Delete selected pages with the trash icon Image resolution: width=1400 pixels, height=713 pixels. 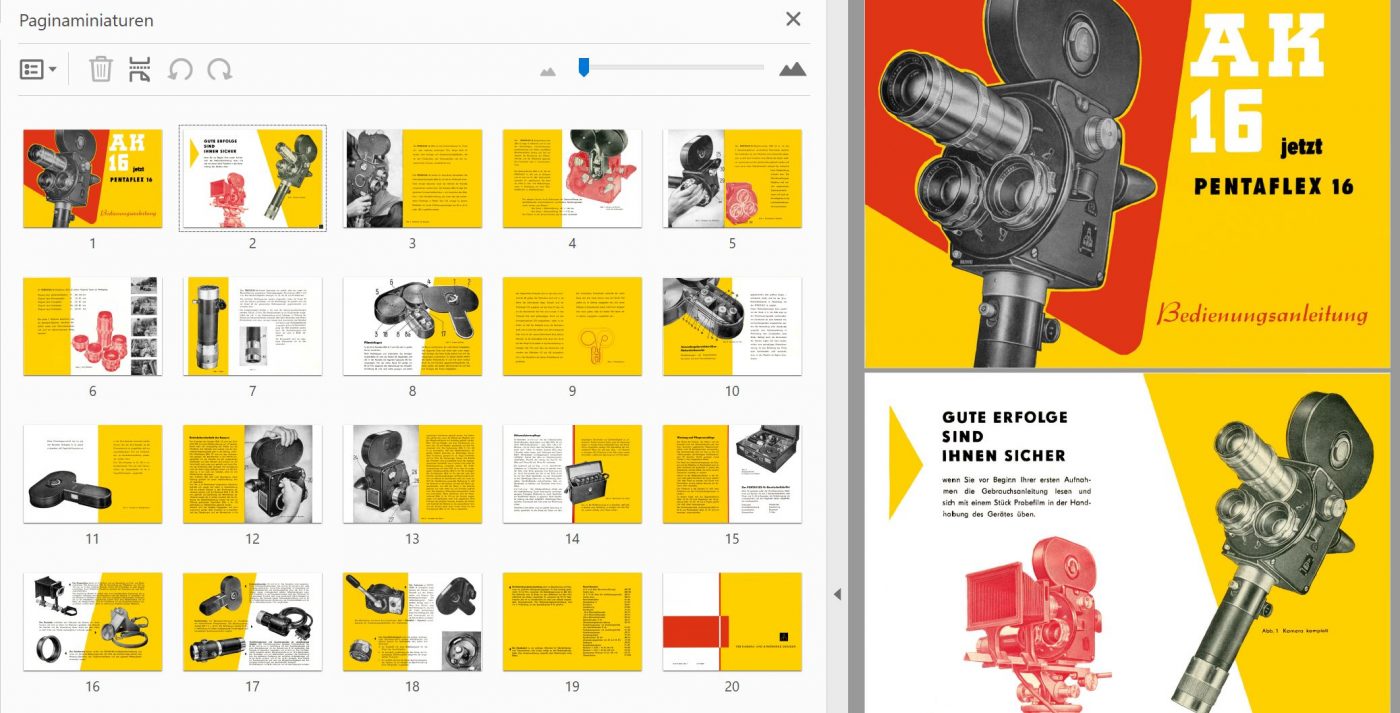coord(101,69)
